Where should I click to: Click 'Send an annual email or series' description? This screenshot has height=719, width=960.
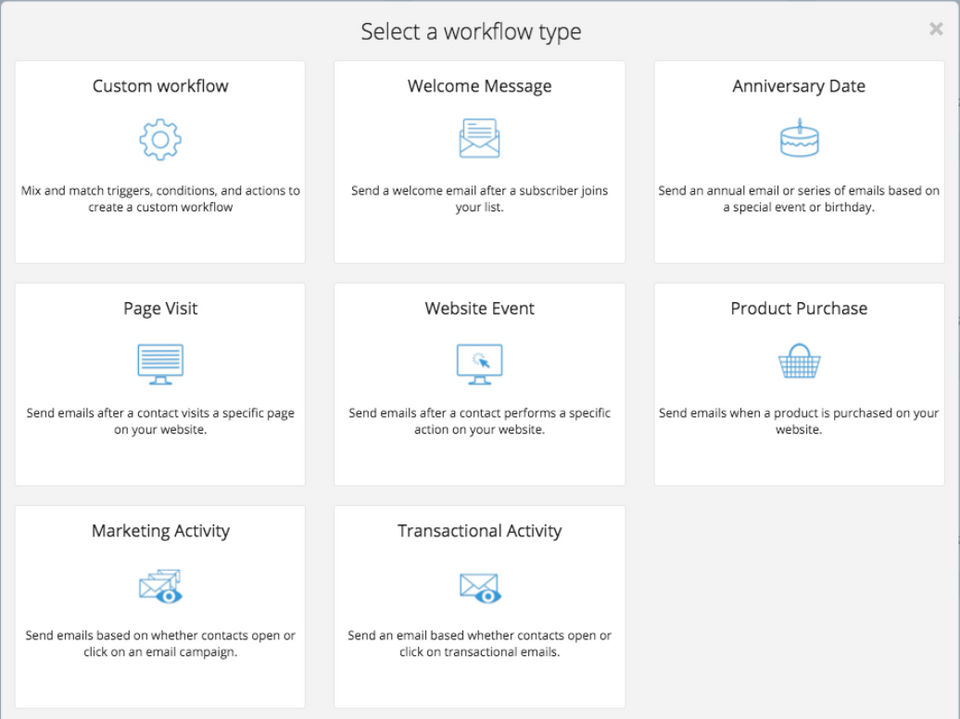(x=799, y=198)
